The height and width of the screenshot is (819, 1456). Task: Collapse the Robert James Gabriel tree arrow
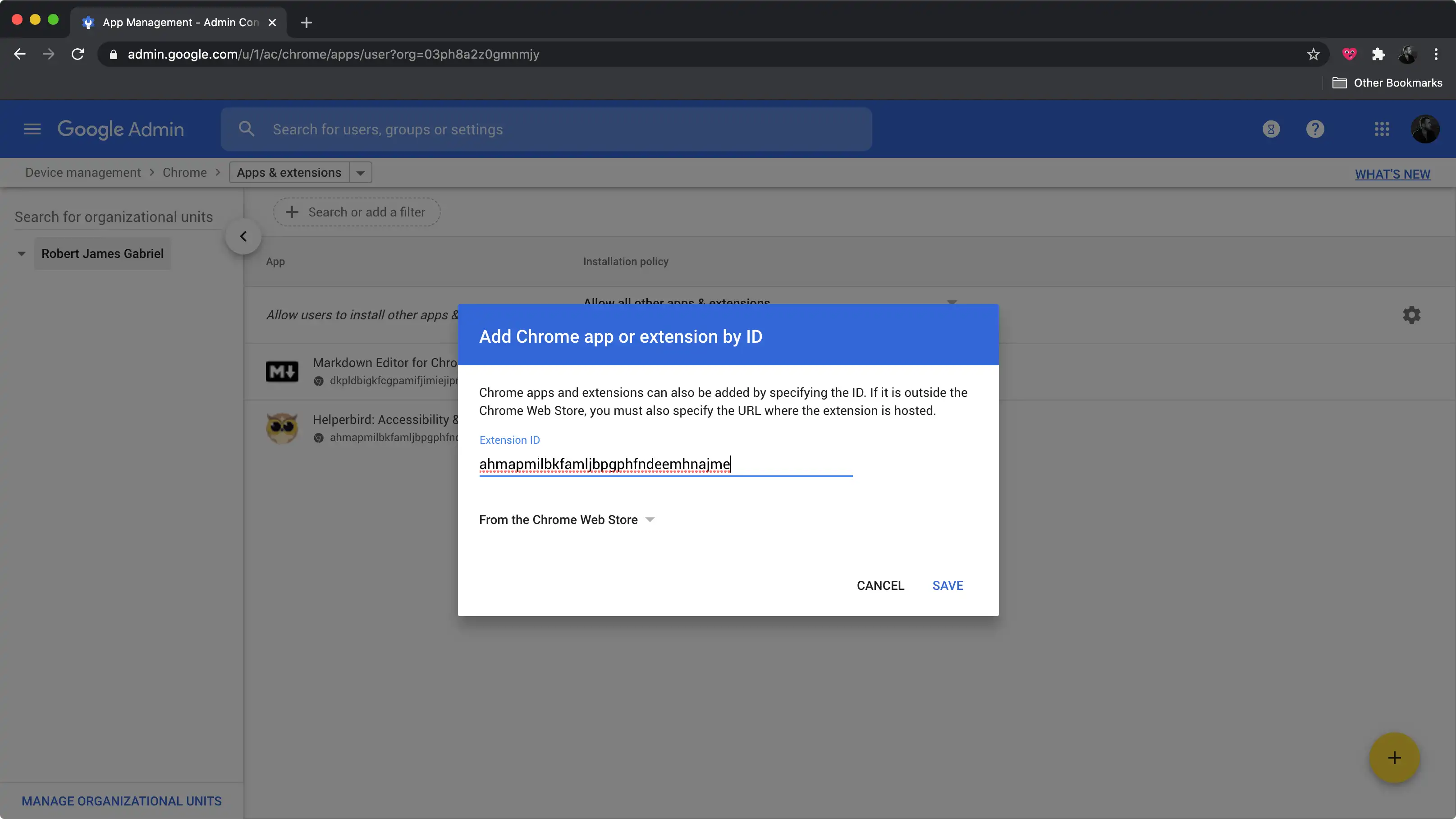22,253
